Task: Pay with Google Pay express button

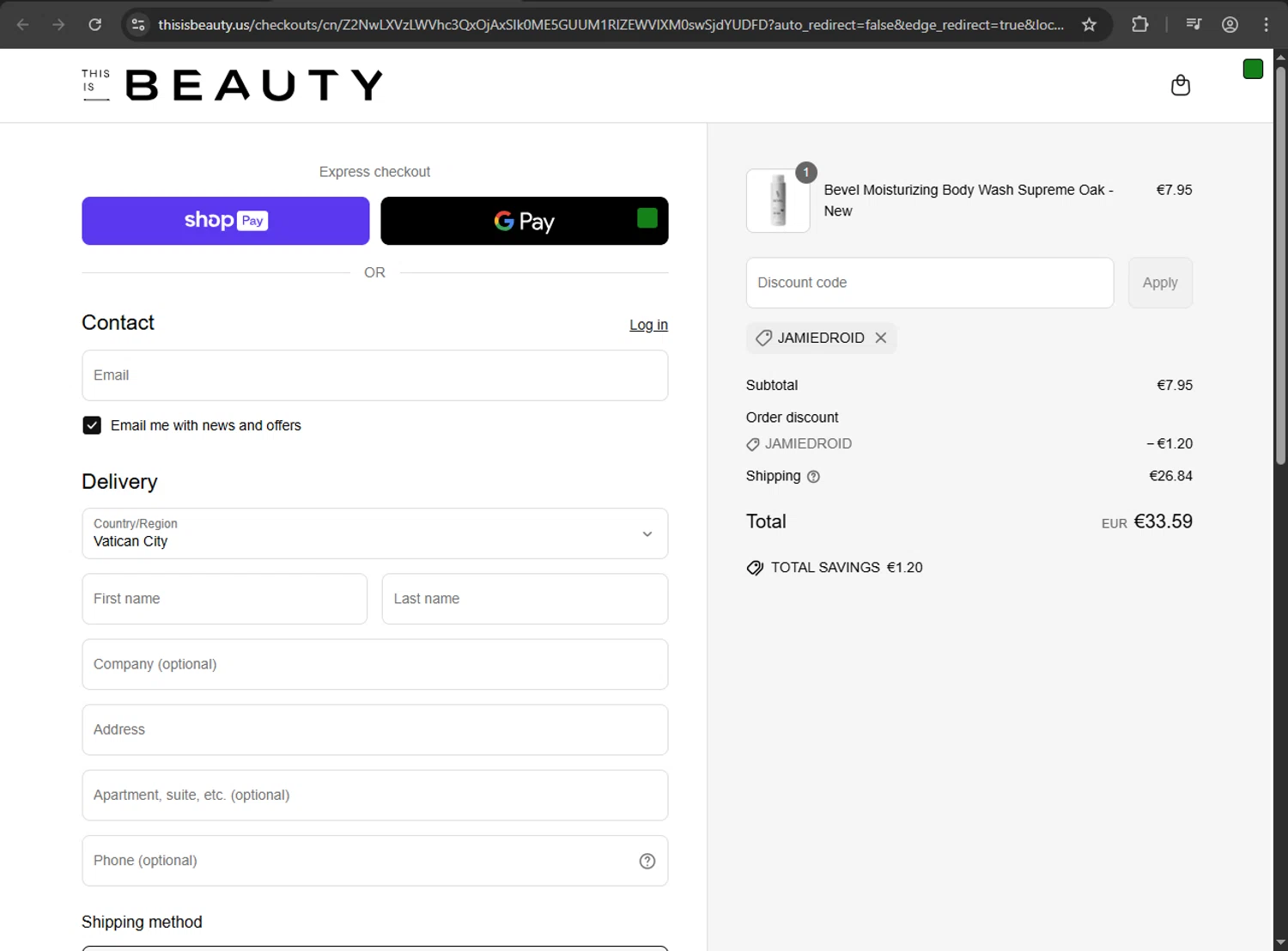Action: point(525,221)
